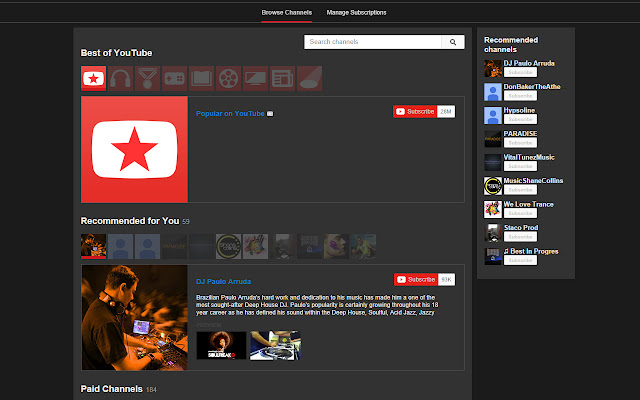640x400 pixels.
Task: Click the Hypsoline avatar icon in sidebar
Action: pyautogui.click(x=493, y=116)
